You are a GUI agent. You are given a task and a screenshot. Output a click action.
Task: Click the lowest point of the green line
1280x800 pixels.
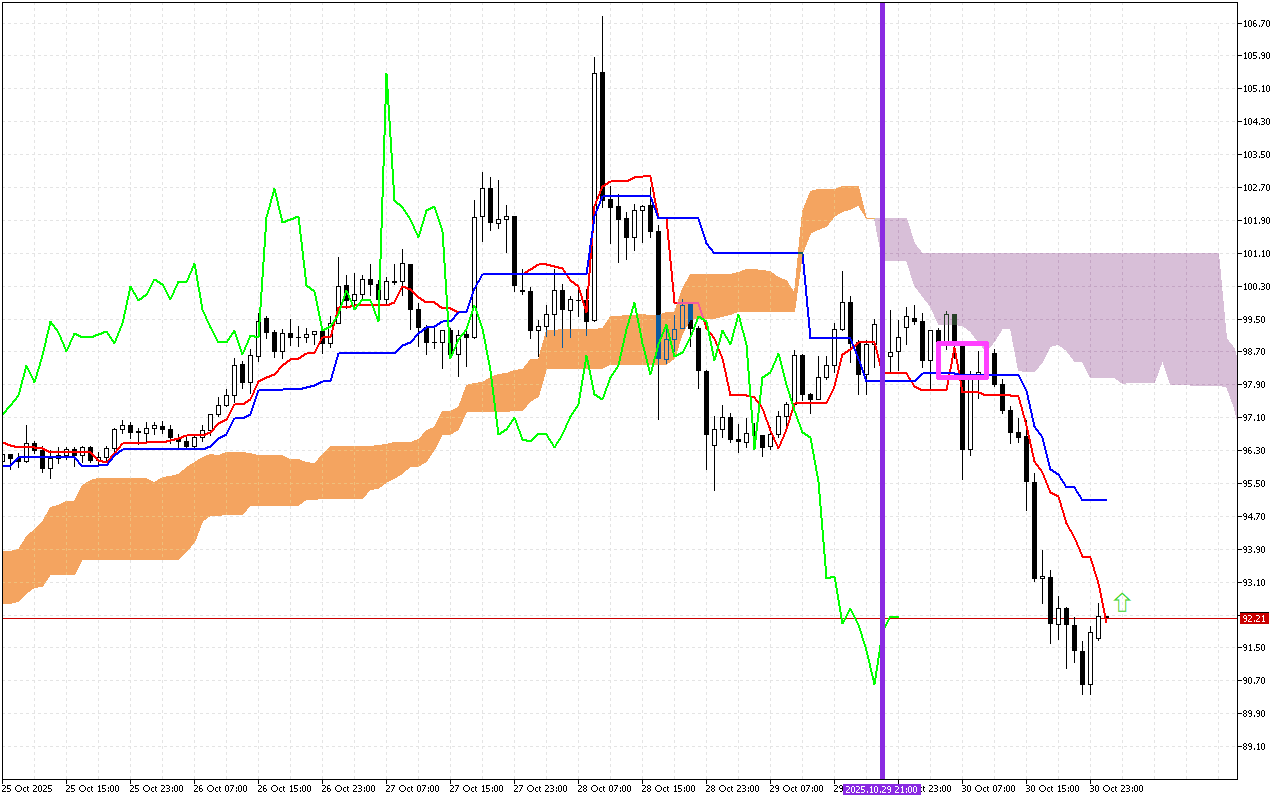pyautogui.click(x=875, y=684)
